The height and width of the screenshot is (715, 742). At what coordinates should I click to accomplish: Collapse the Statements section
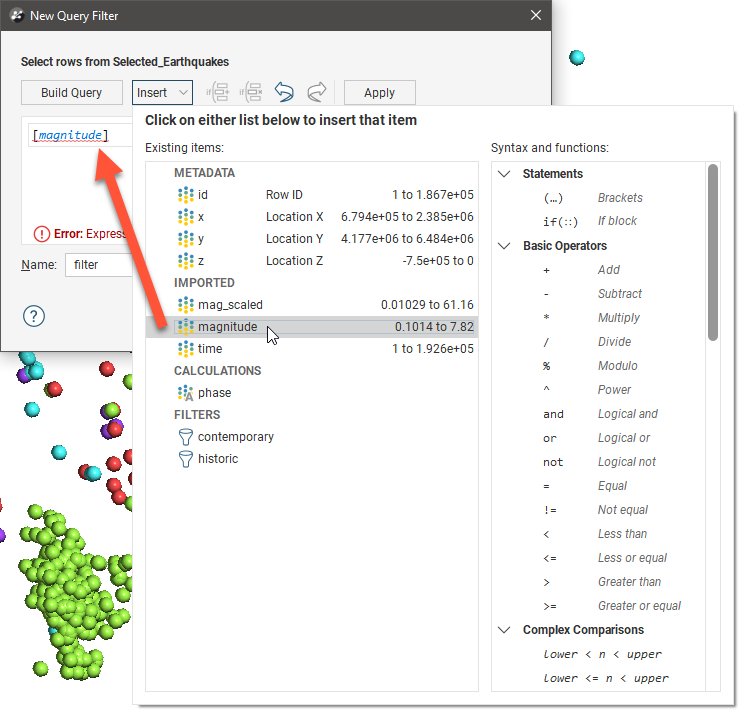pyautogui.click(x=504, y=174)
